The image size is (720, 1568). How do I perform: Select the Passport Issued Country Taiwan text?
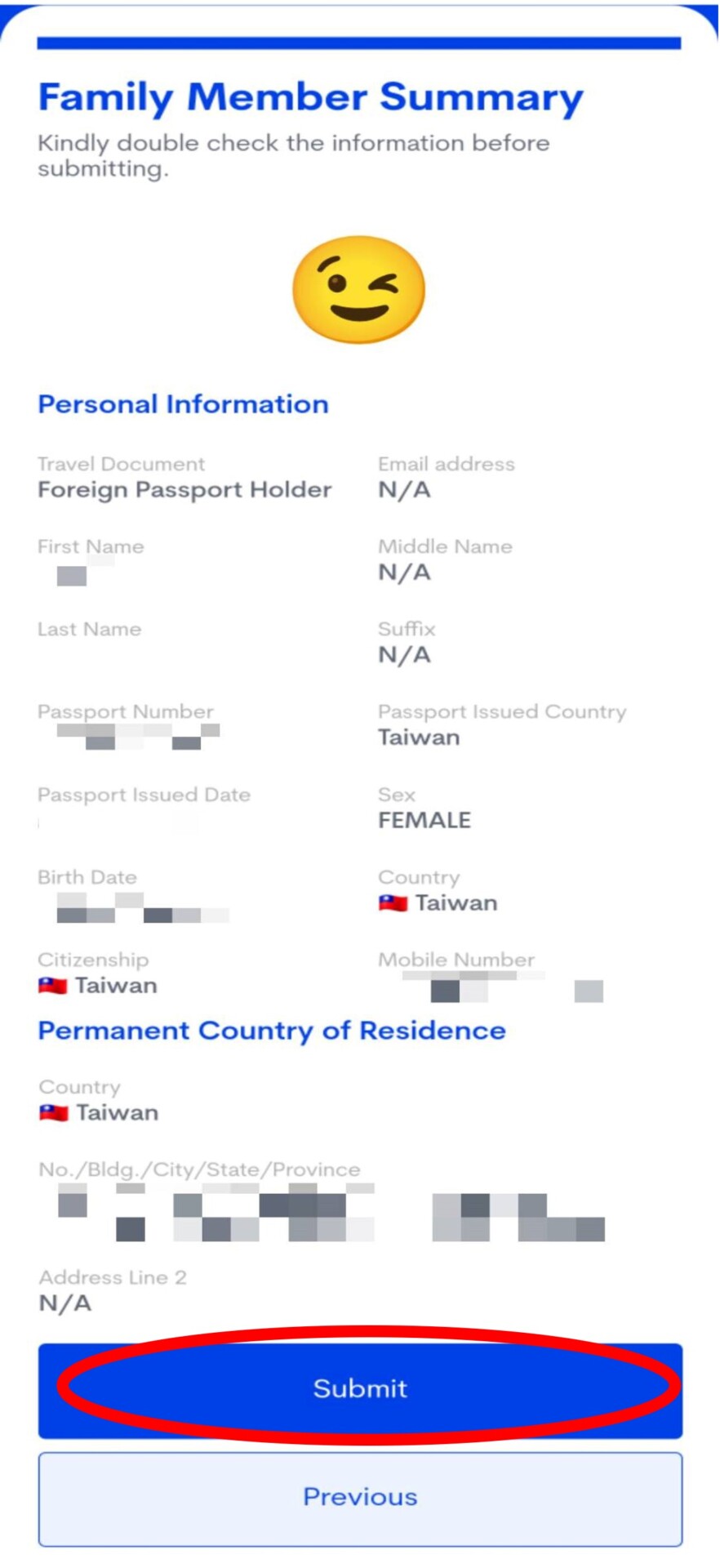(x=419, y=737)
